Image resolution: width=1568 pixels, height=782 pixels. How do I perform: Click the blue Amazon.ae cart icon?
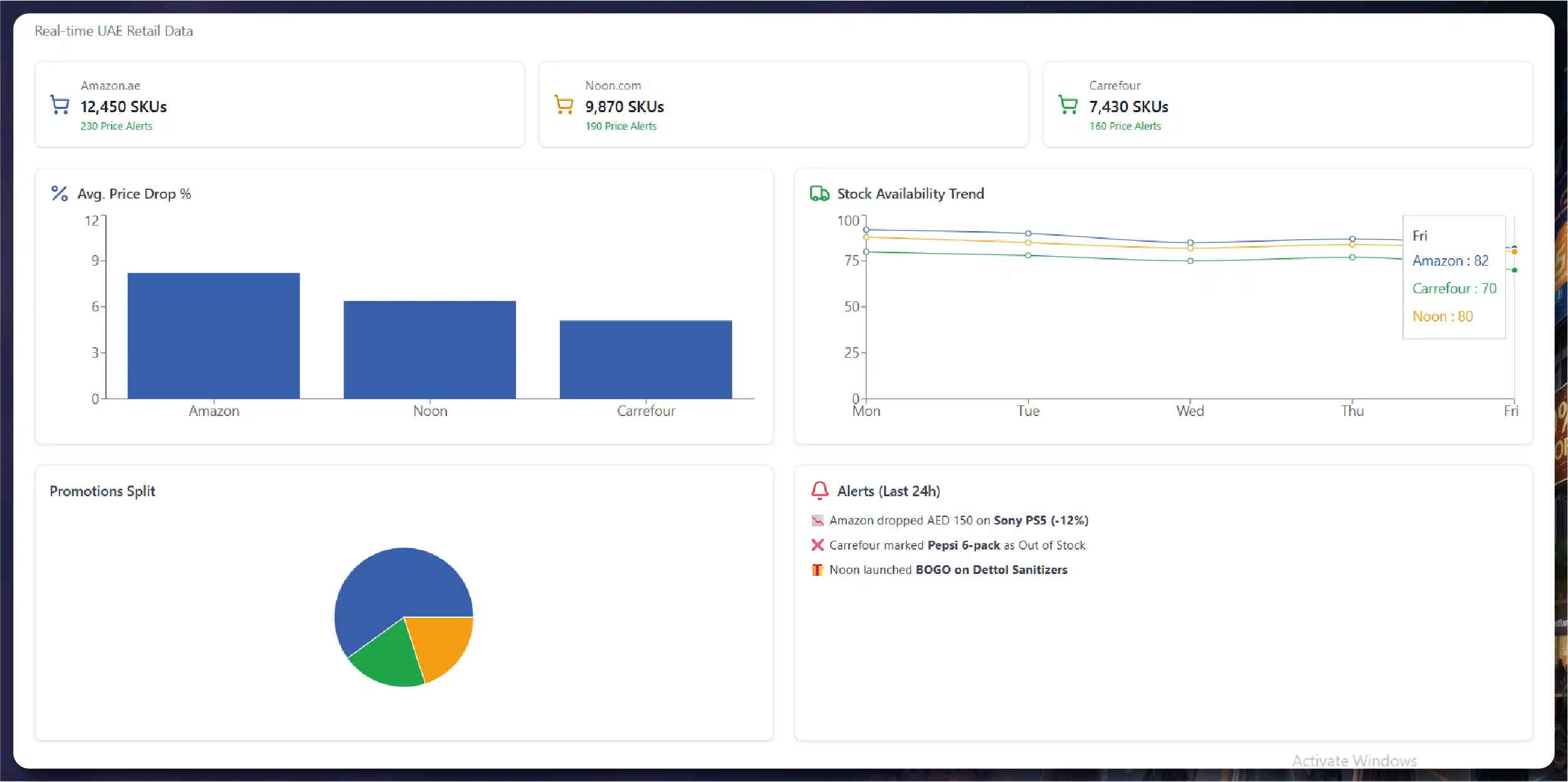60,105
